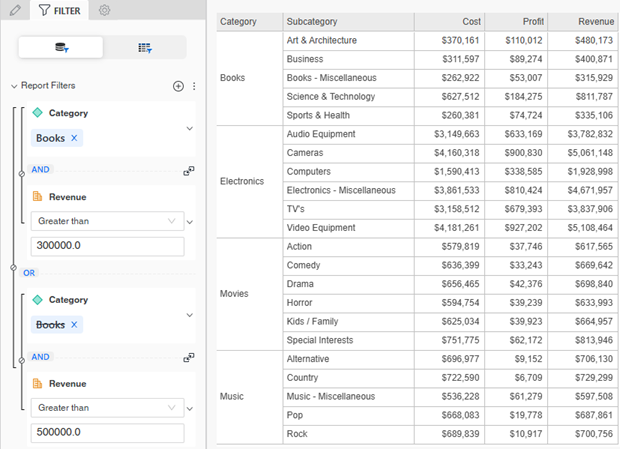Click the Revenue column header
Viewport: 620px width, 449px height.
583,21
